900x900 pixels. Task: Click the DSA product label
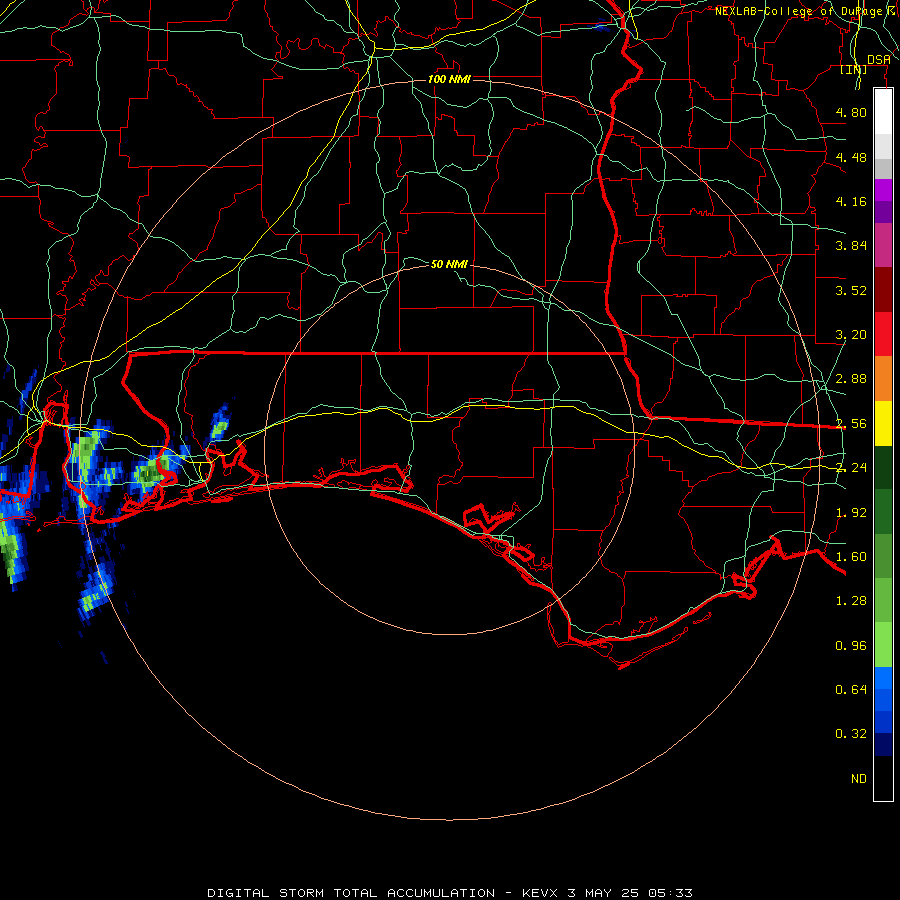click(878, 59)
